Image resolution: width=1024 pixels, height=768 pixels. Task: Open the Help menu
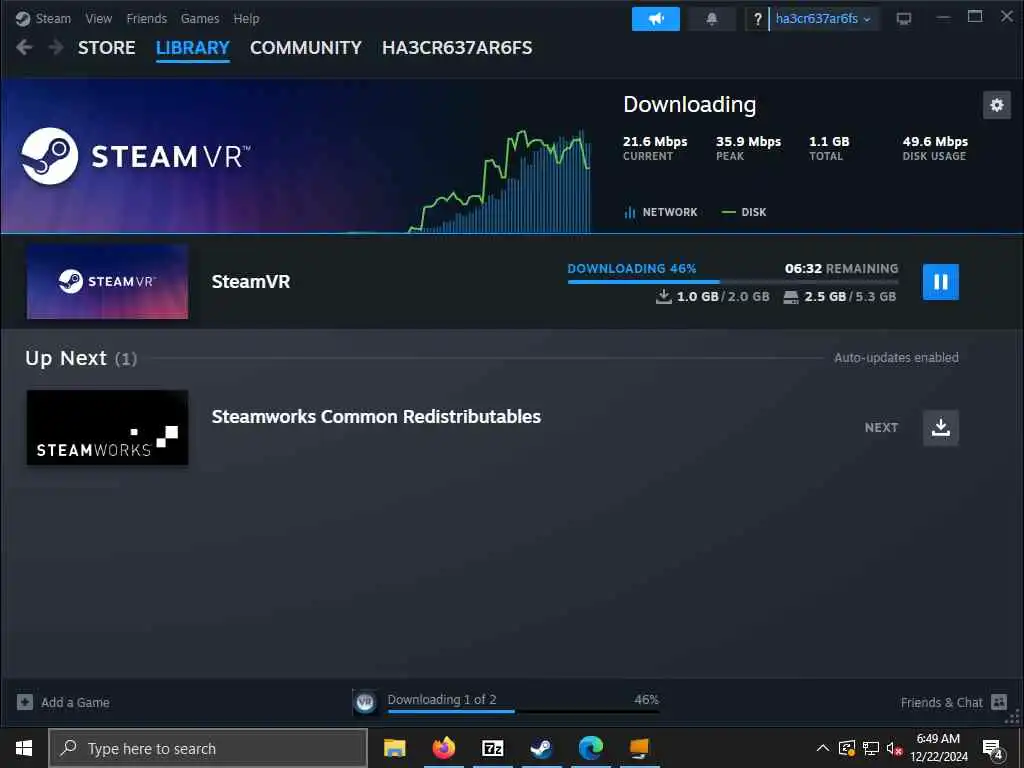pyautogui.click(x=246, y=18)
